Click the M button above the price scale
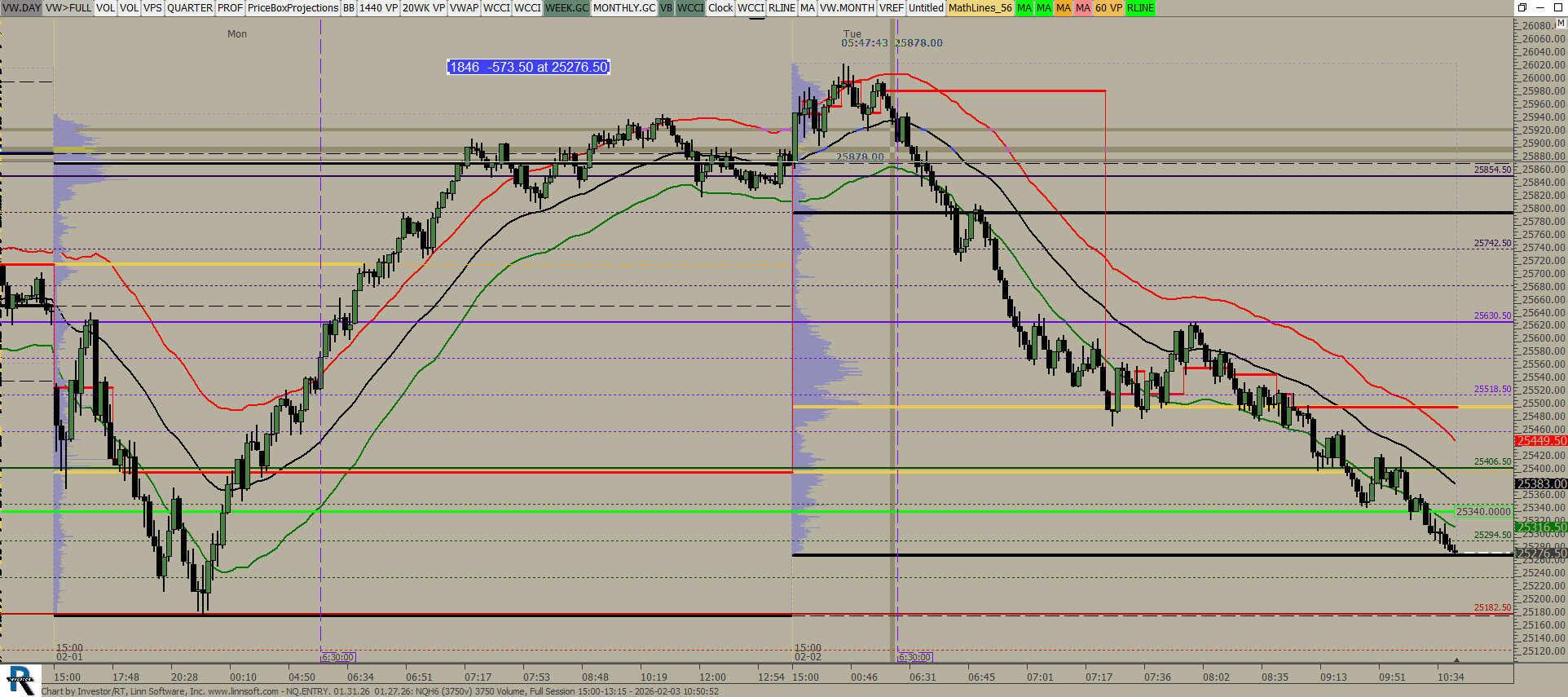The image size is (1568, 697). [x=1561, y=23]
